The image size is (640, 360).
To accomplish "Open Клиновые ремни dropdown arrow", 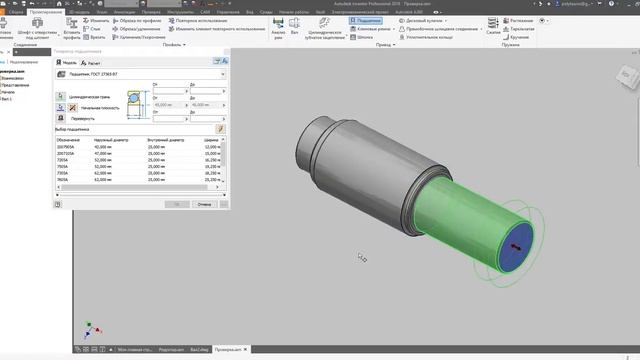I will (x=393, y=29).
